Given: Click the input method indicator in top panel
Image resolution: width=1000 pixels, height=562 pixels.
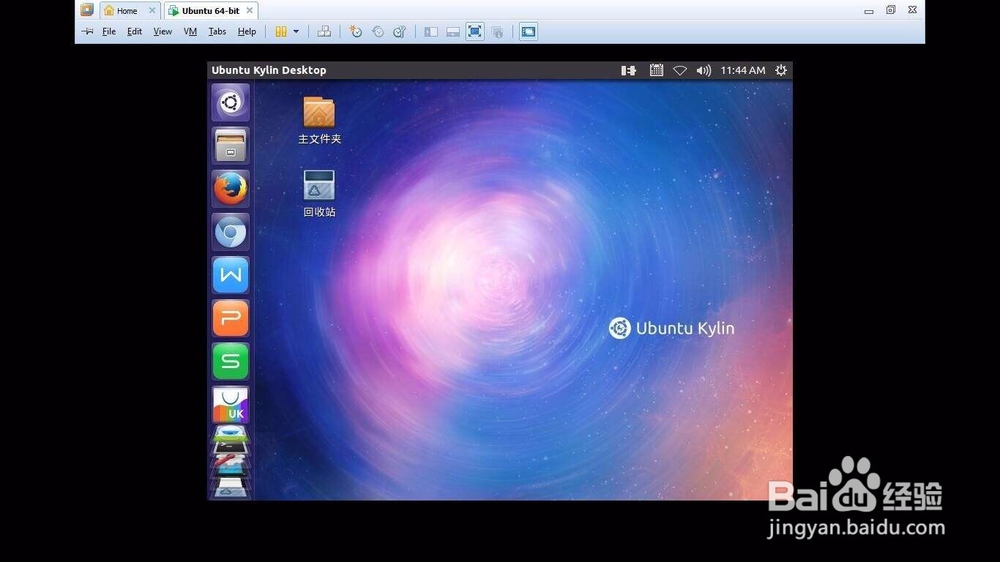Looking at the screenshot, I should [x=629, y=70].
